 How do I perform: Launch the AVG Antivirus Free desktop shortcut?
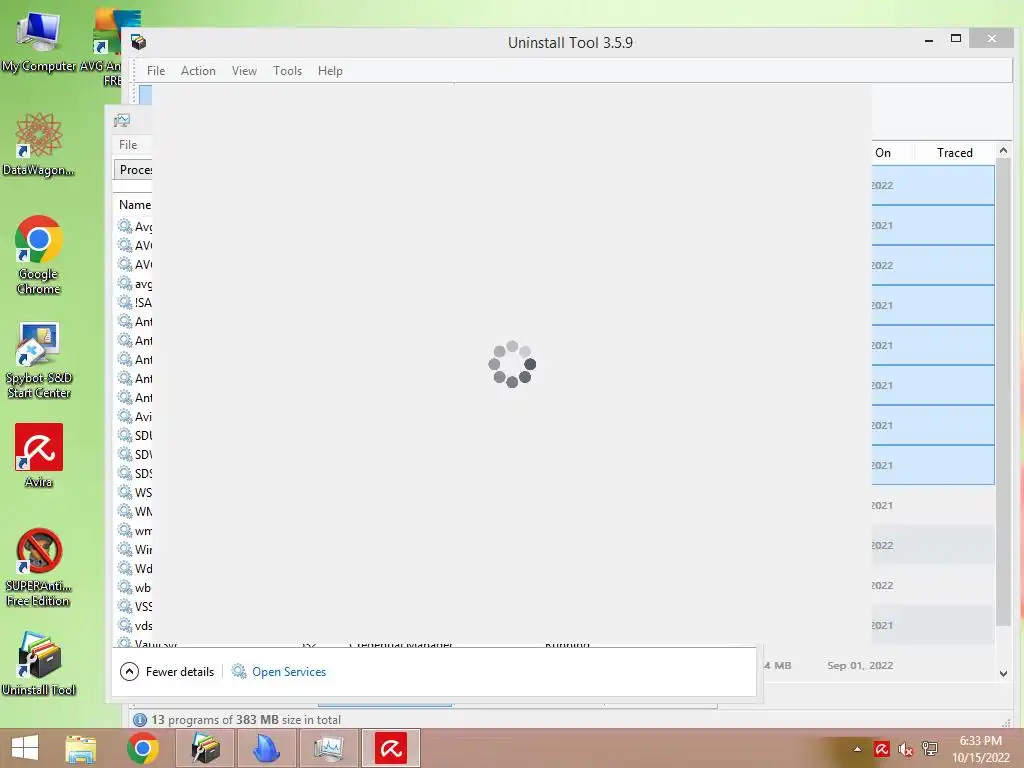108,46
